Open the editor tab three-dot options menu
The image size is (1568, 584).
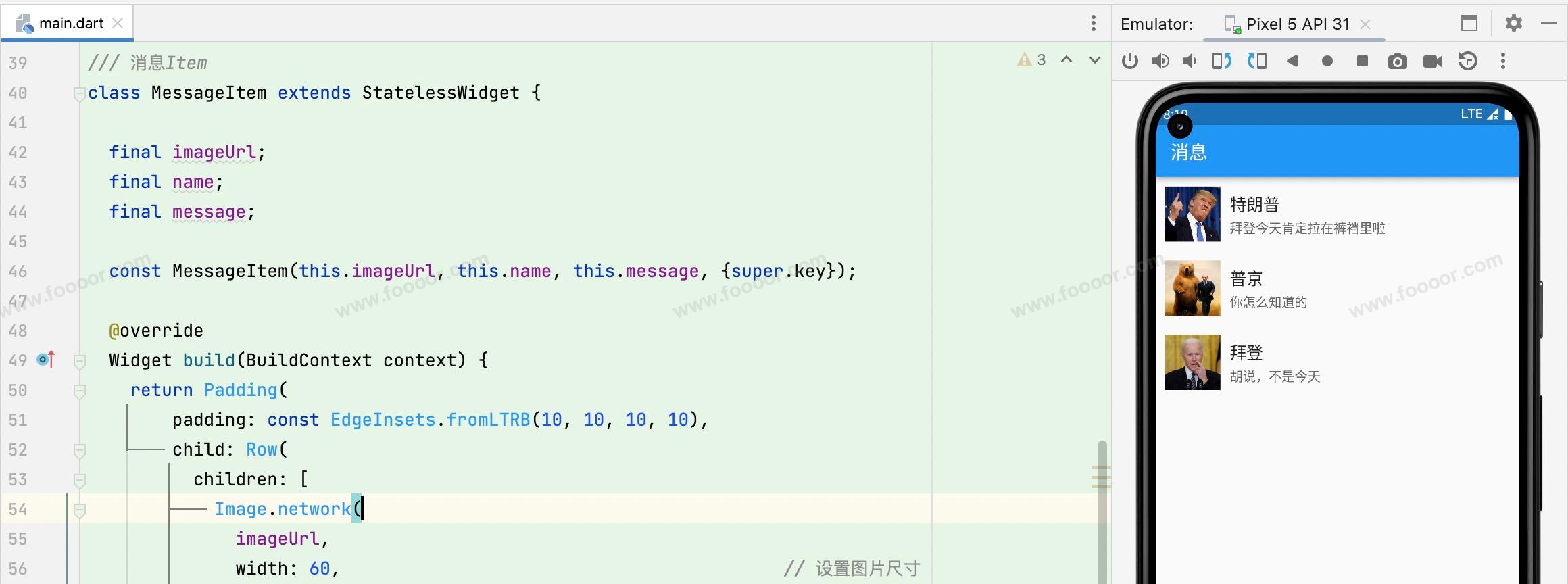click(x=1093, y=24)
